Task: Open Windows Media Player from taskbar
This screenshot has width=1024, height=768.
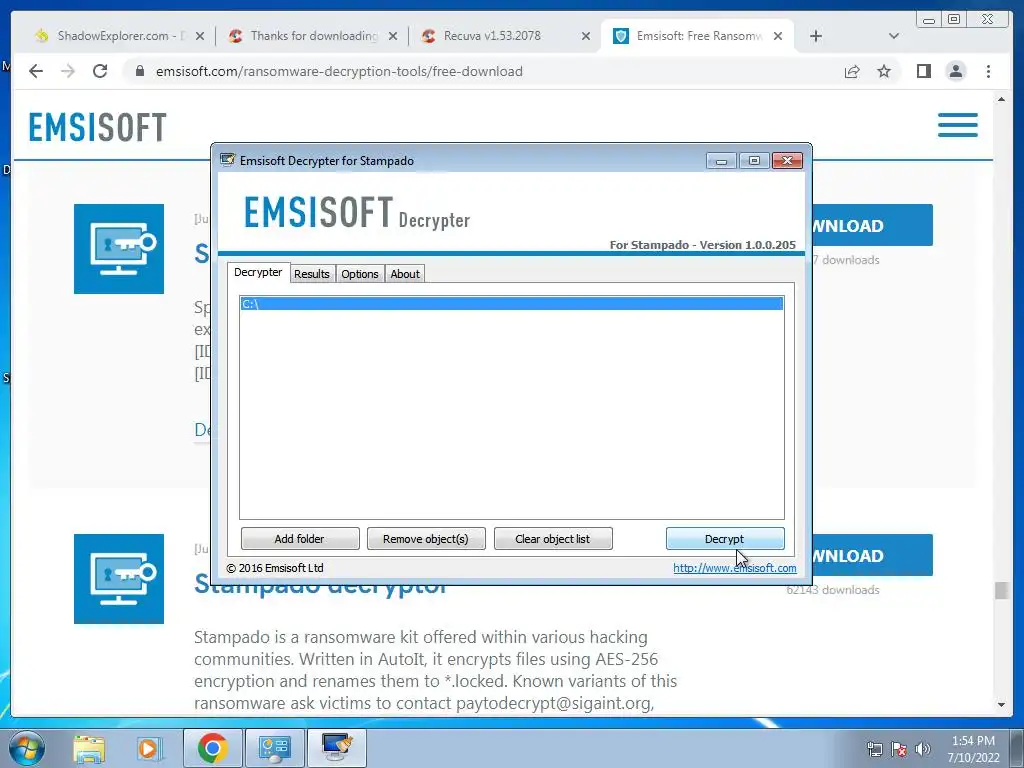Action: tap(149, 748)
